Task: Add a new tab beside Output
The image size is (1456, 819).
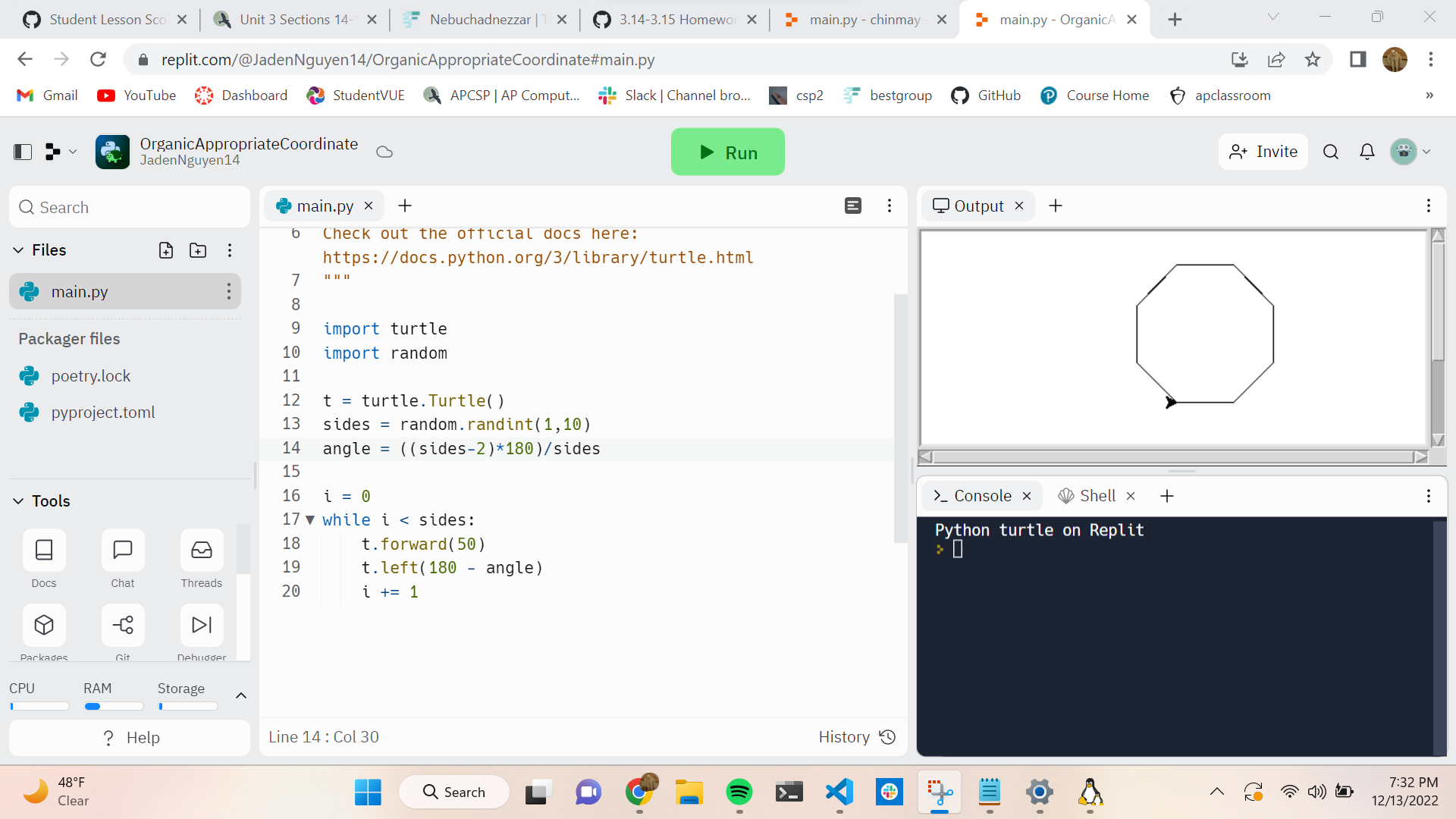Action: pos(1056,206)
